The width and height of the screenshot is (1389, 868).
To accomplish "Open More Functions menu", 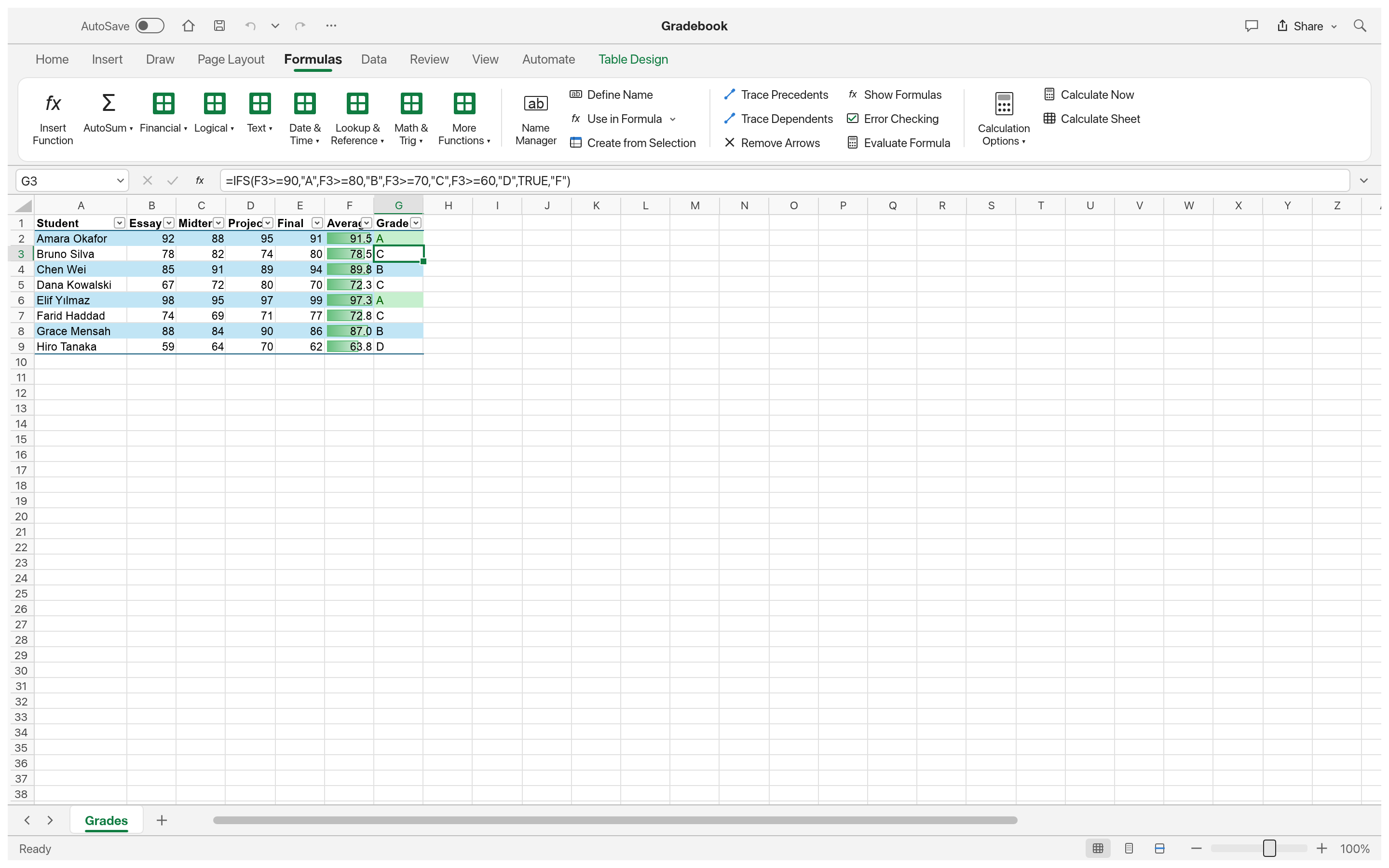I will 464,118.
